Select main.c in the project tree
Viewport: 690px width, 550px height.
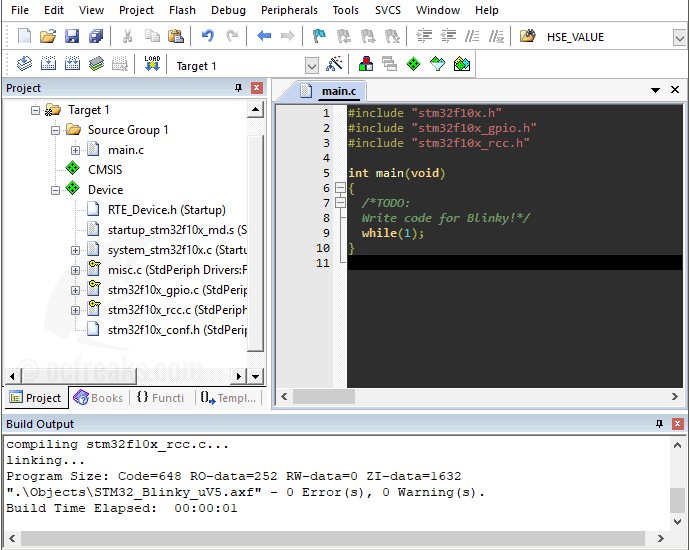point(125,150)
